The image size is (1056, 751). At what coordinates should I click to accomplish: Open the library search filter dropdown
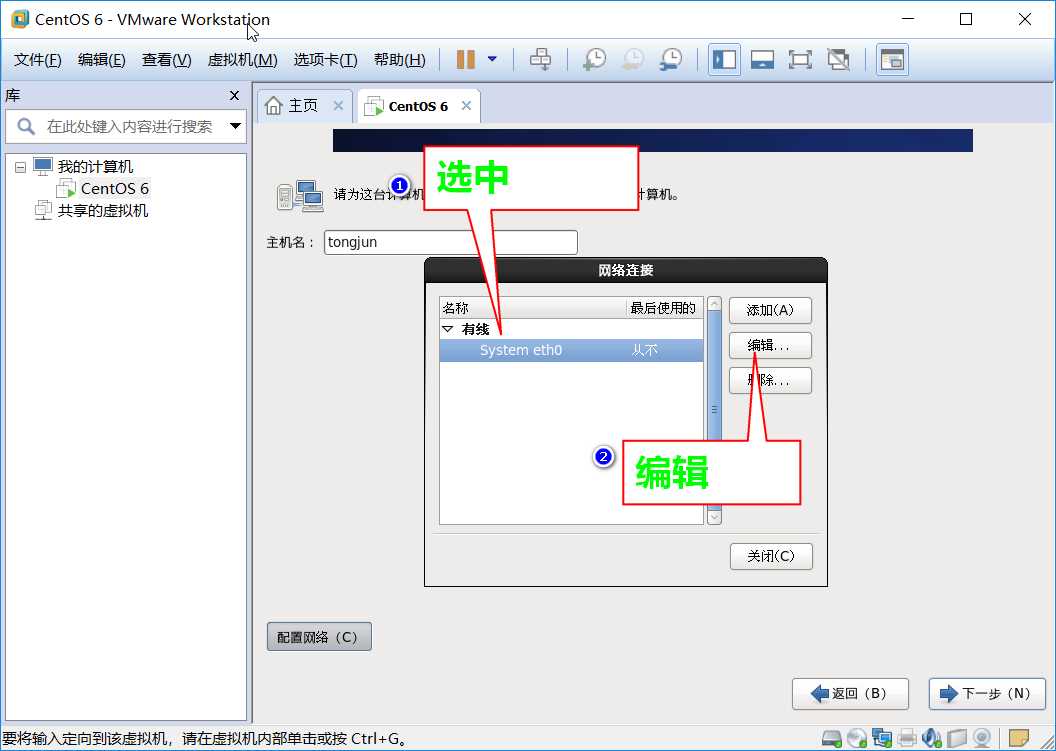pos(235,126)
